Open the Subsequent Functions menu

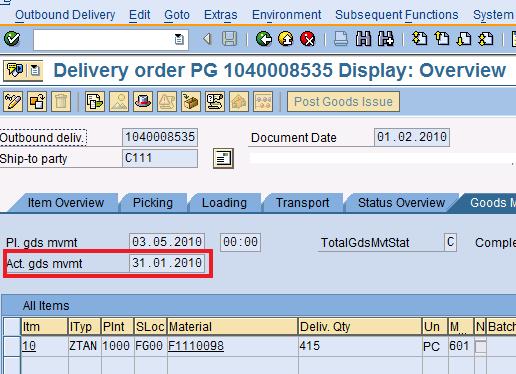(x=397, y=15)
